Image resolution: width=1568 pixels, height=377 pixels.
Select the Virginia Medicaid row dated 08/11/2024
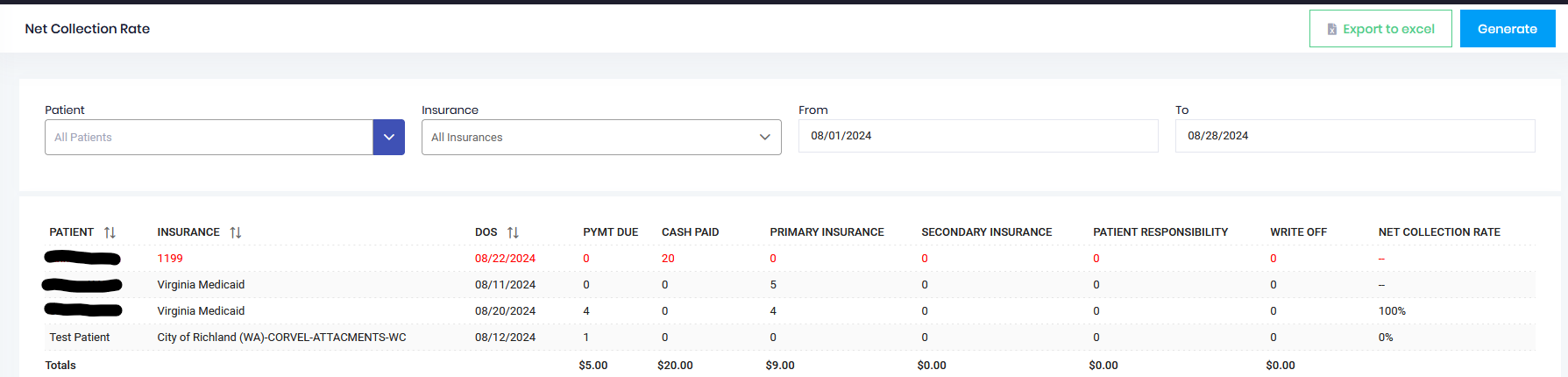coord(201,285)
